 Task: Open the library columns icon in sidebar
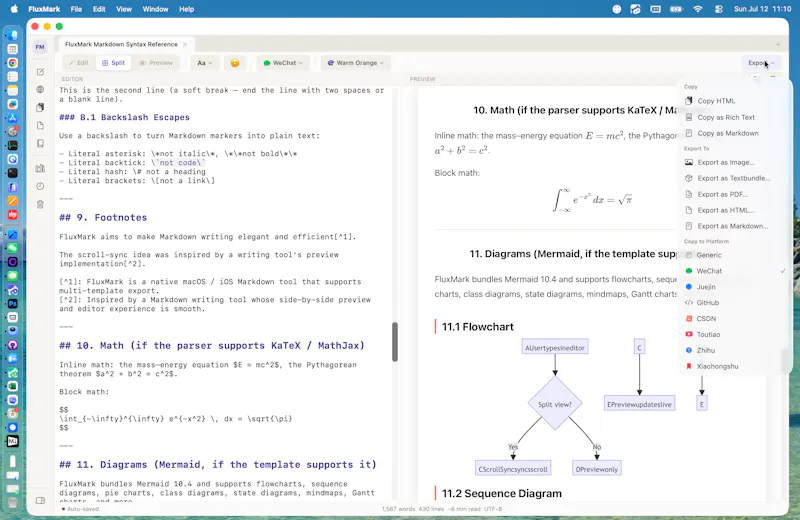(40, 168)
